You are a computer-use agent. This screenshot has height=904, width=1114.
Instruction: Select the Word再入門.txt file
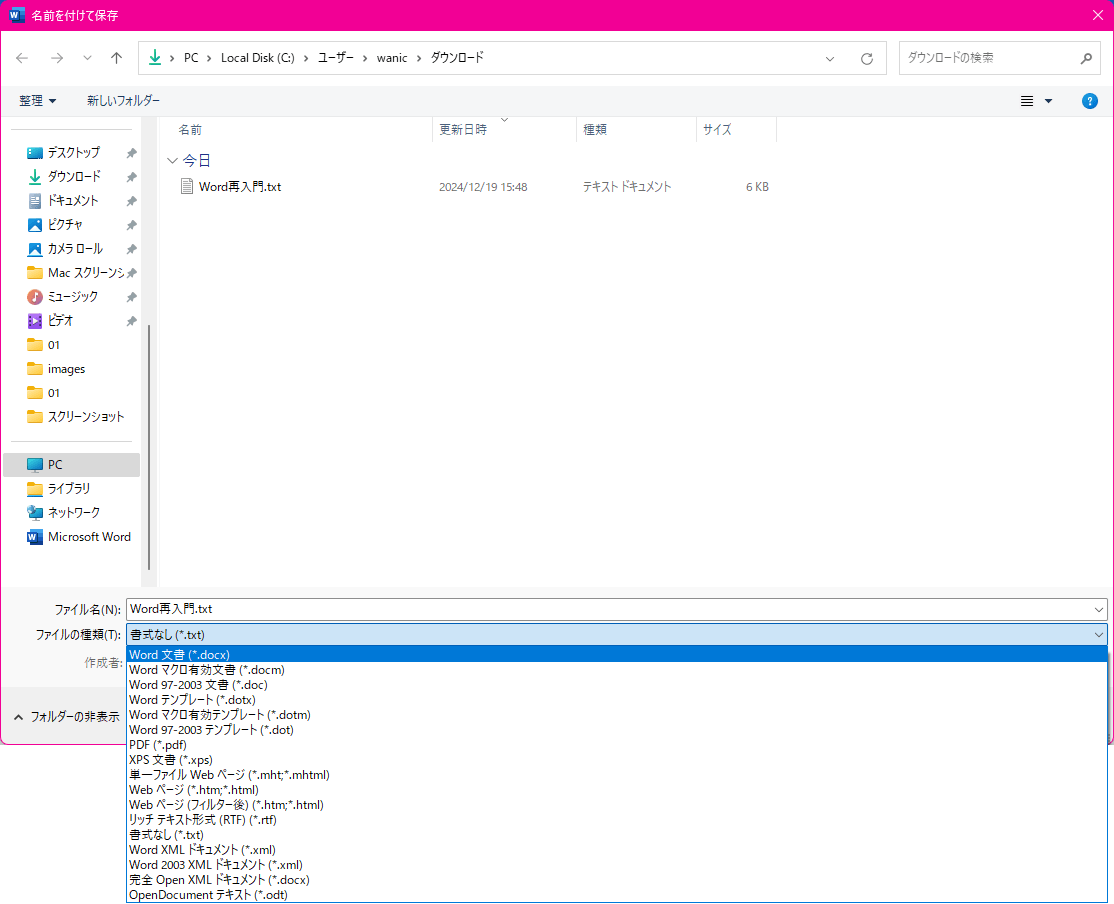click(x=240, y=187)
